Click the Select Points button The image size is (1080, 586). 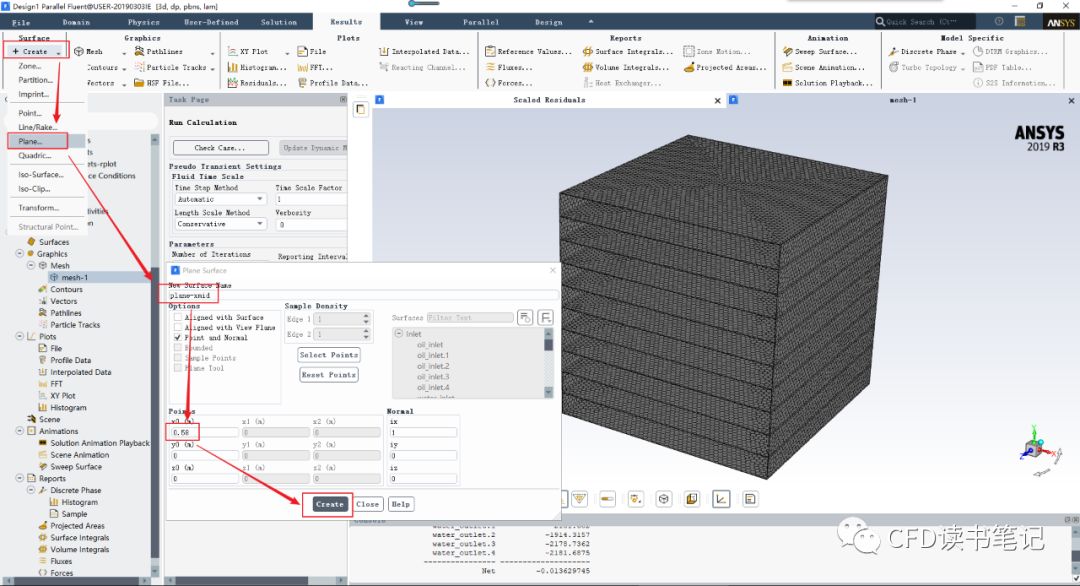tap(329, 355)
